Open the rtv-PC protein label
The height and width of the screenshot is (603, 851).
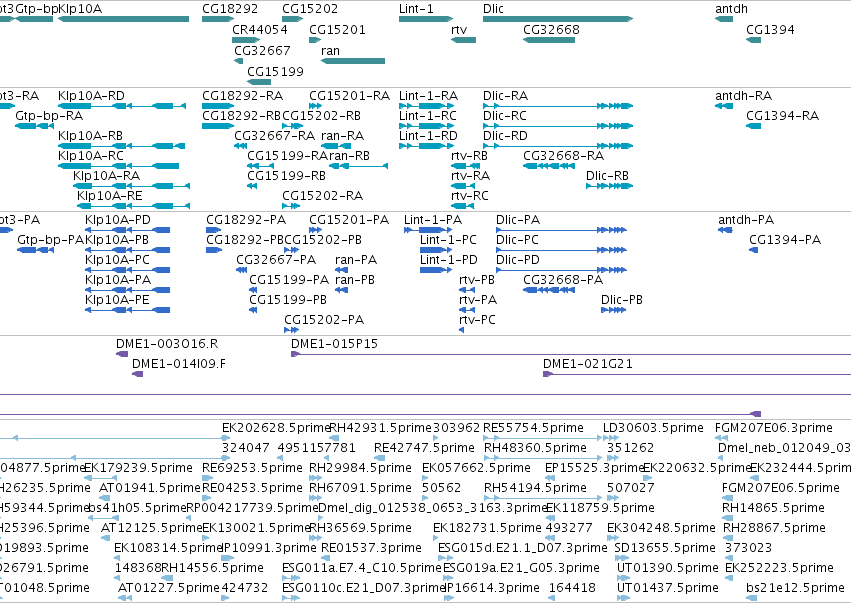pyautogui.click(x=478, y=320)
